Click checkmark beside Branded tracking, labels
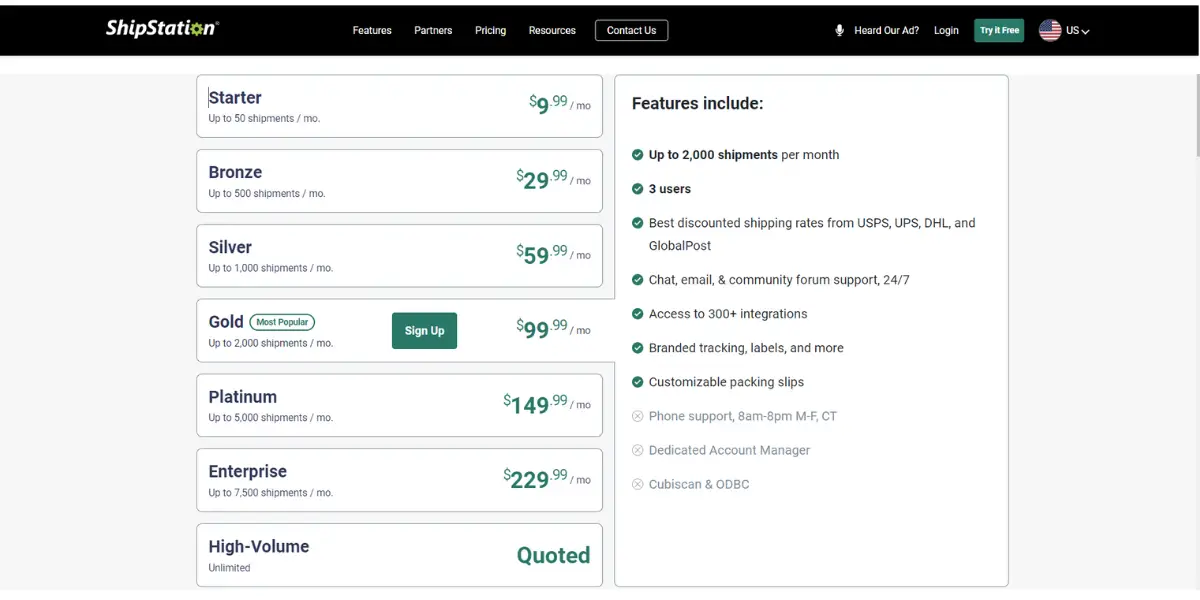This screenshot has height=600, width=1200. pyautogui.click(x=638, y=348)
